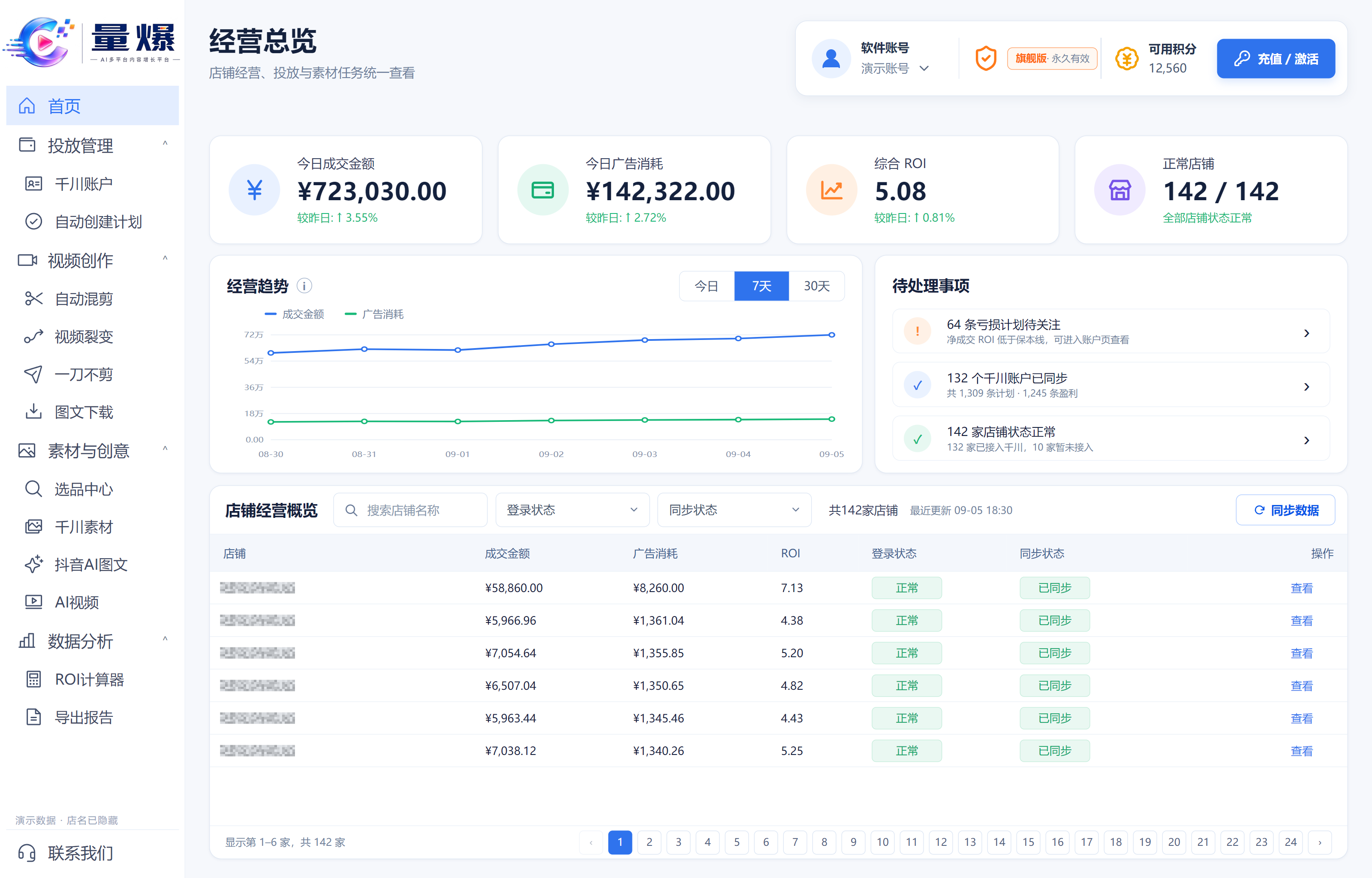
Task: Click the 图文下载 download icon
Action: click(33, 412)
